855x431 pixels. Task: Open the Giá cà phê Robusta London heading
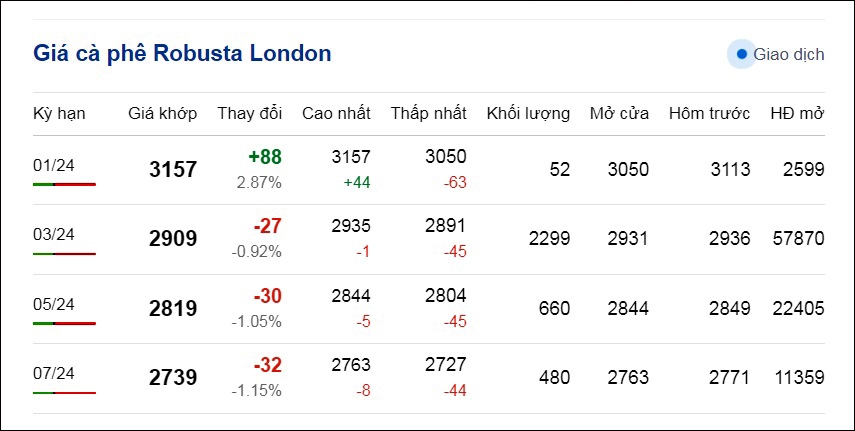(x=182, y=53)
